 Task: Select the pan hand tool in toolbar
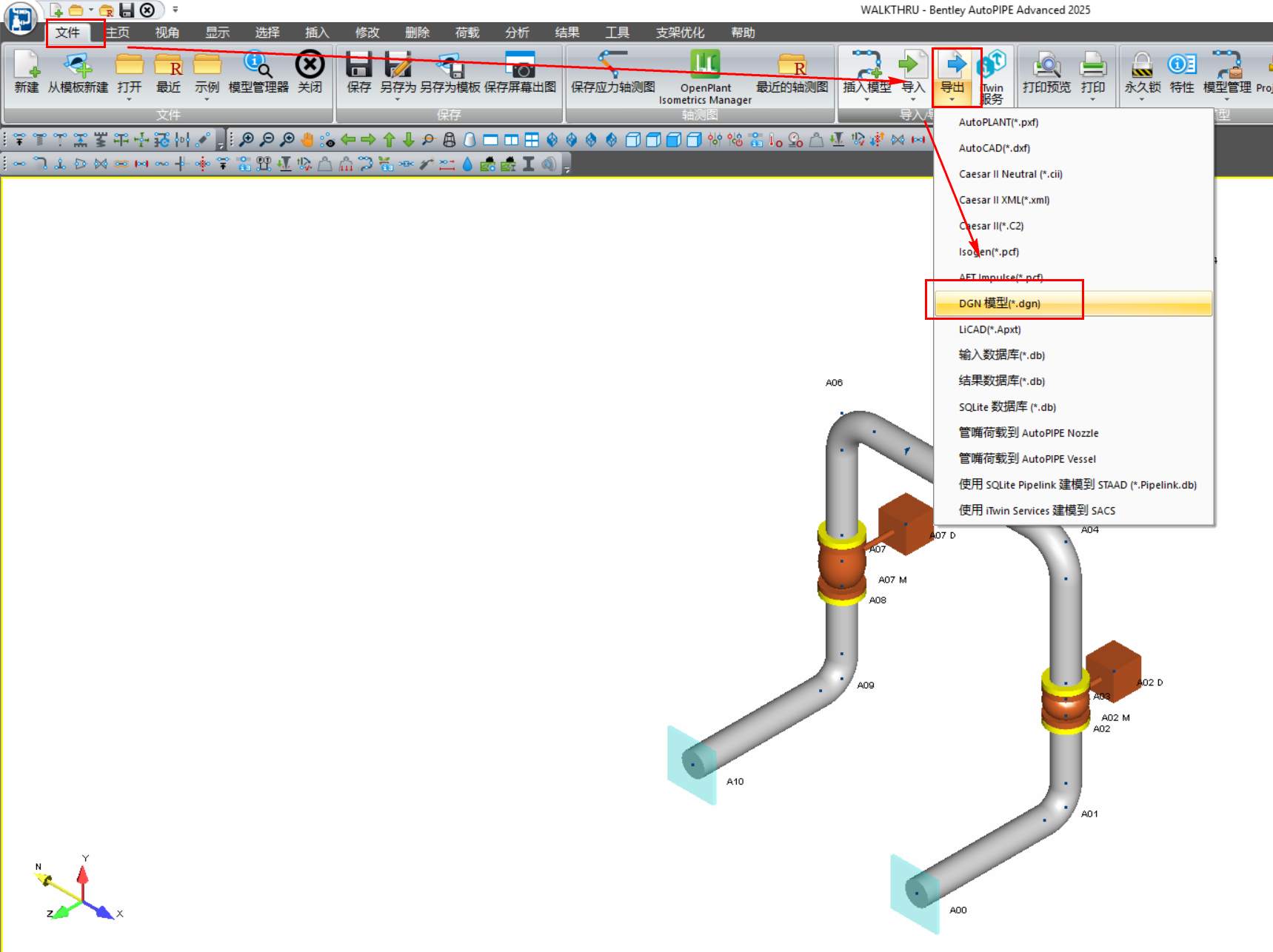[x=307, y=140]
